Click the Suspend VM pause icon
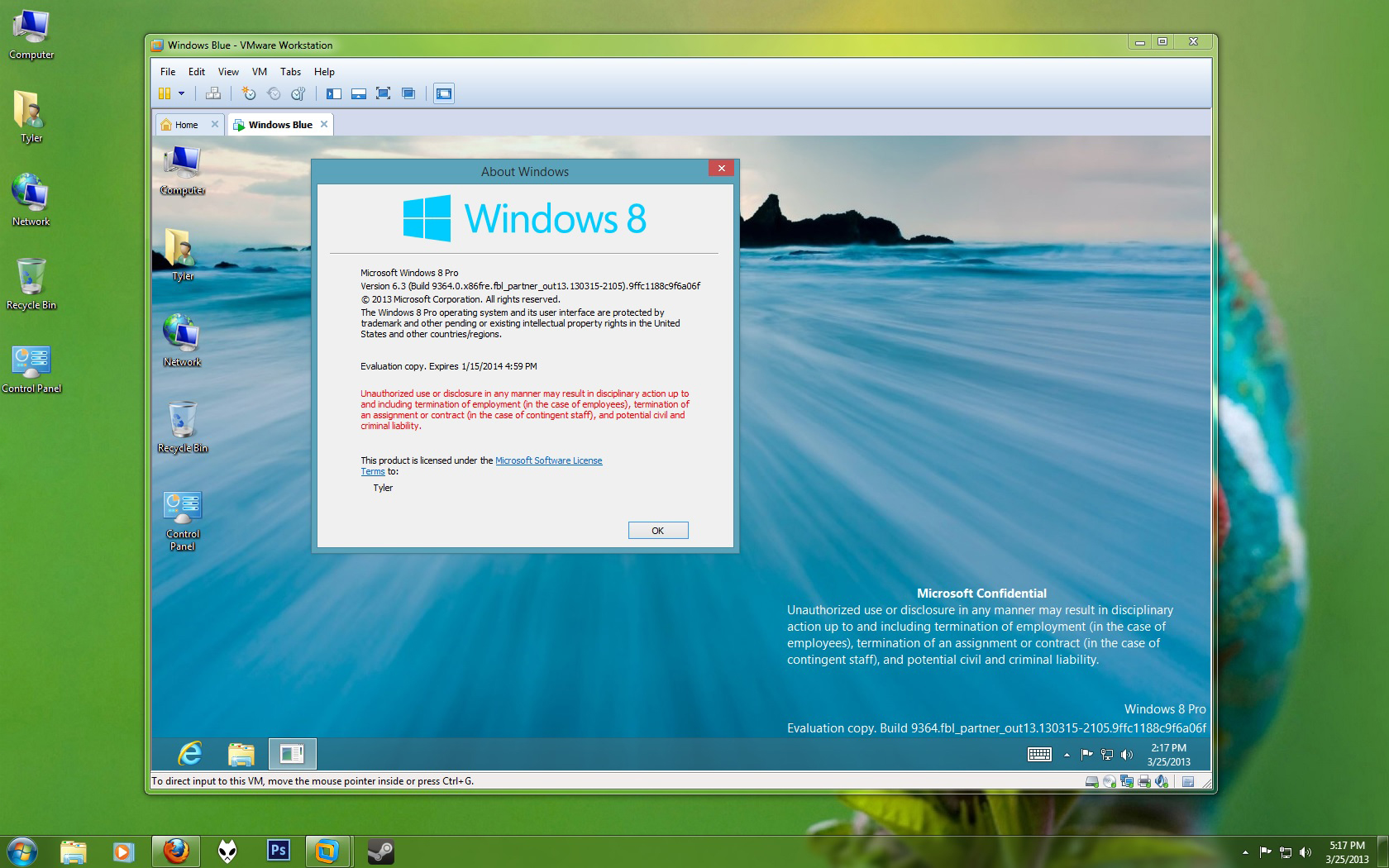Image resolution: width=1389 pixels, height=868 pixels. [165, 93]
